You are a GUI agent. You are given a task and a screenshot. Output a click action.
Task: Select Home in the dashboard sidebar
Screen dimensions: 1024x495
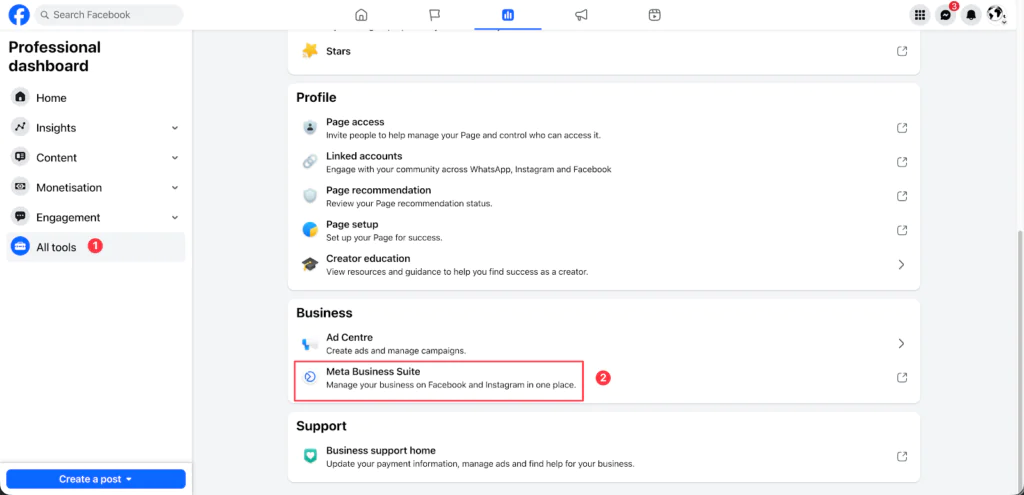[51, 98]
